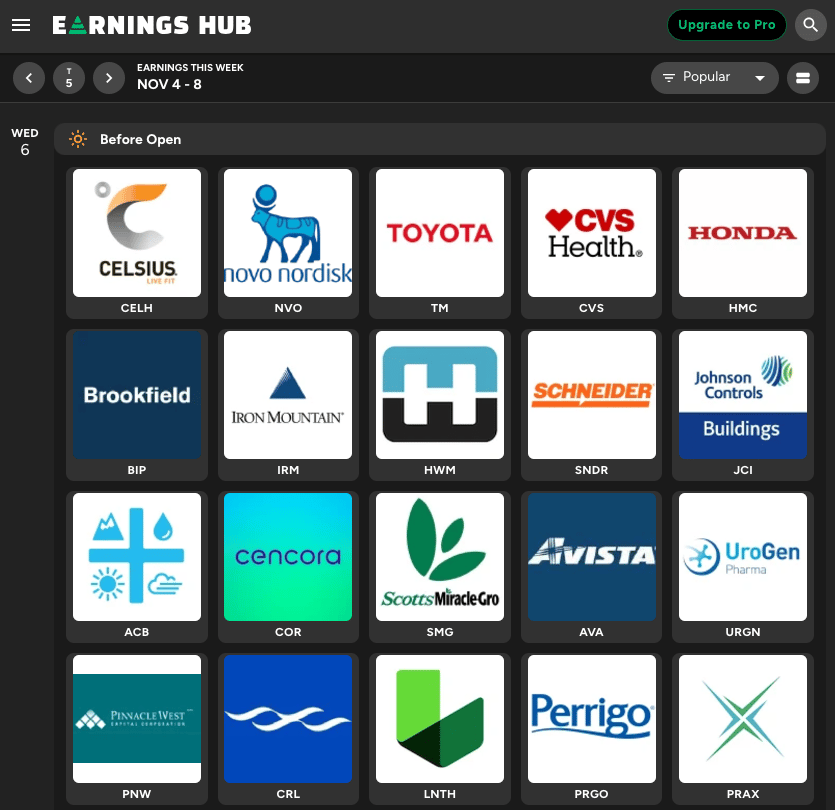Image resolution: width=835 pixels, height=810 pixels.
Task: Open the CRL blue wave card
Action: point(288,729)
